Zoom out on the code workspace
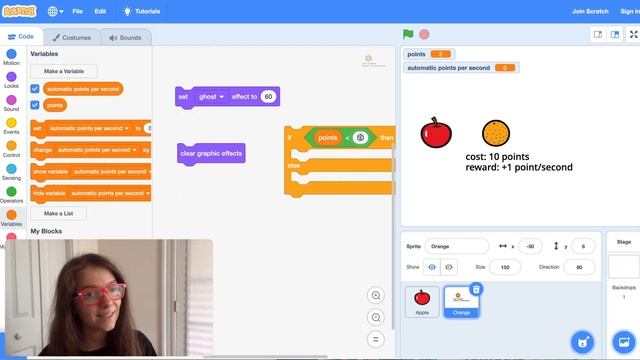 pos(376,317)
